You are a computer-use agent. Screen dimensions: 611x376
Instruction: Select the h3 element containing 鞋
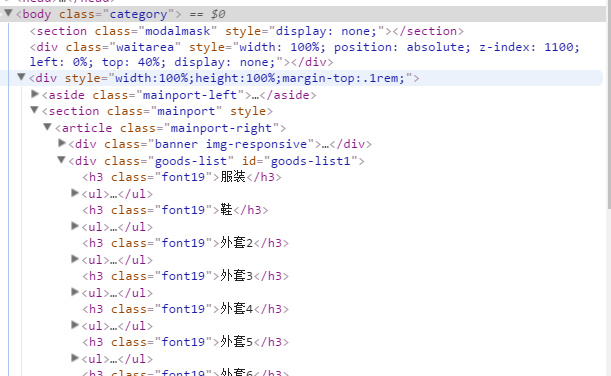click(175, 210)
